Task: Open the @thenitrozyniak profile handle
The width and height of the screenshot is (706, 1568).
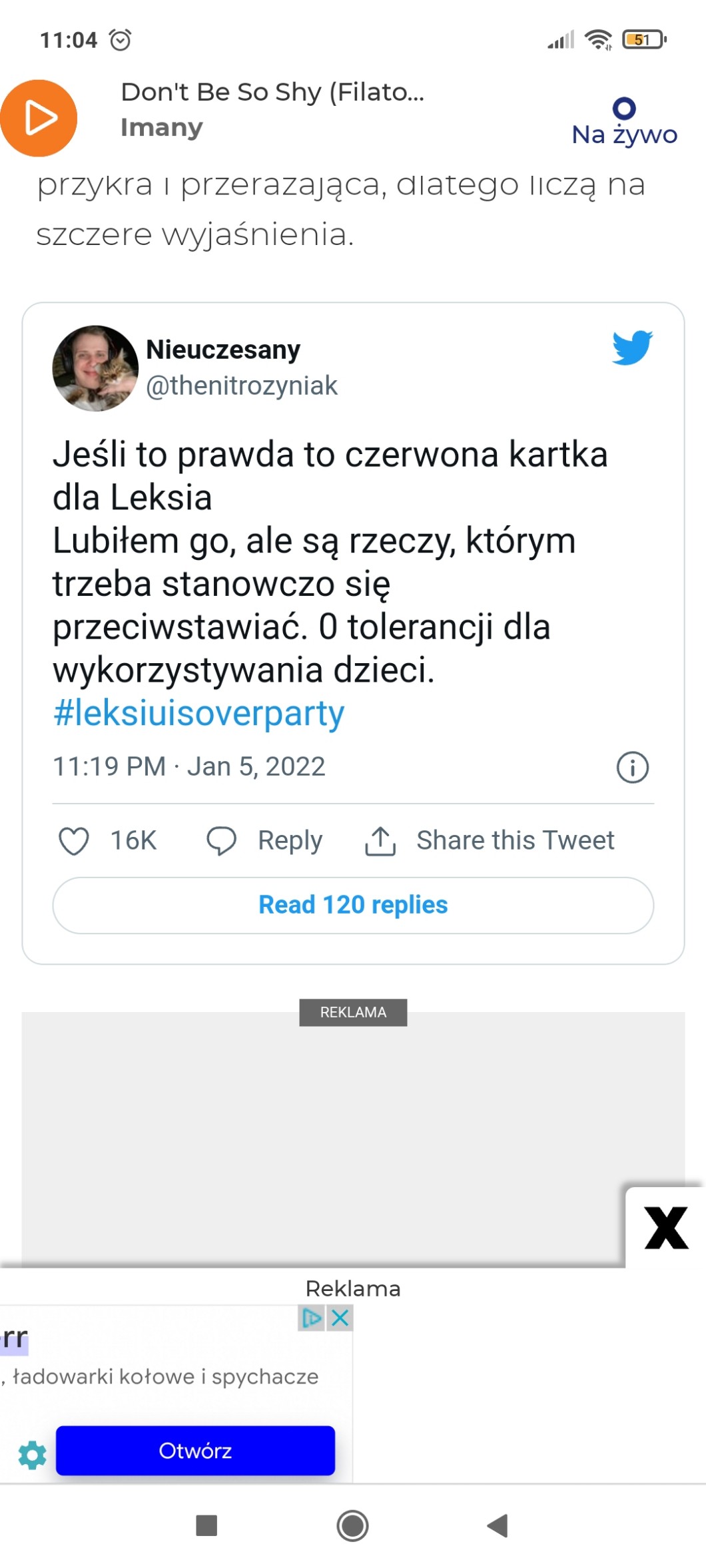Action: click(x=242, y=386)
